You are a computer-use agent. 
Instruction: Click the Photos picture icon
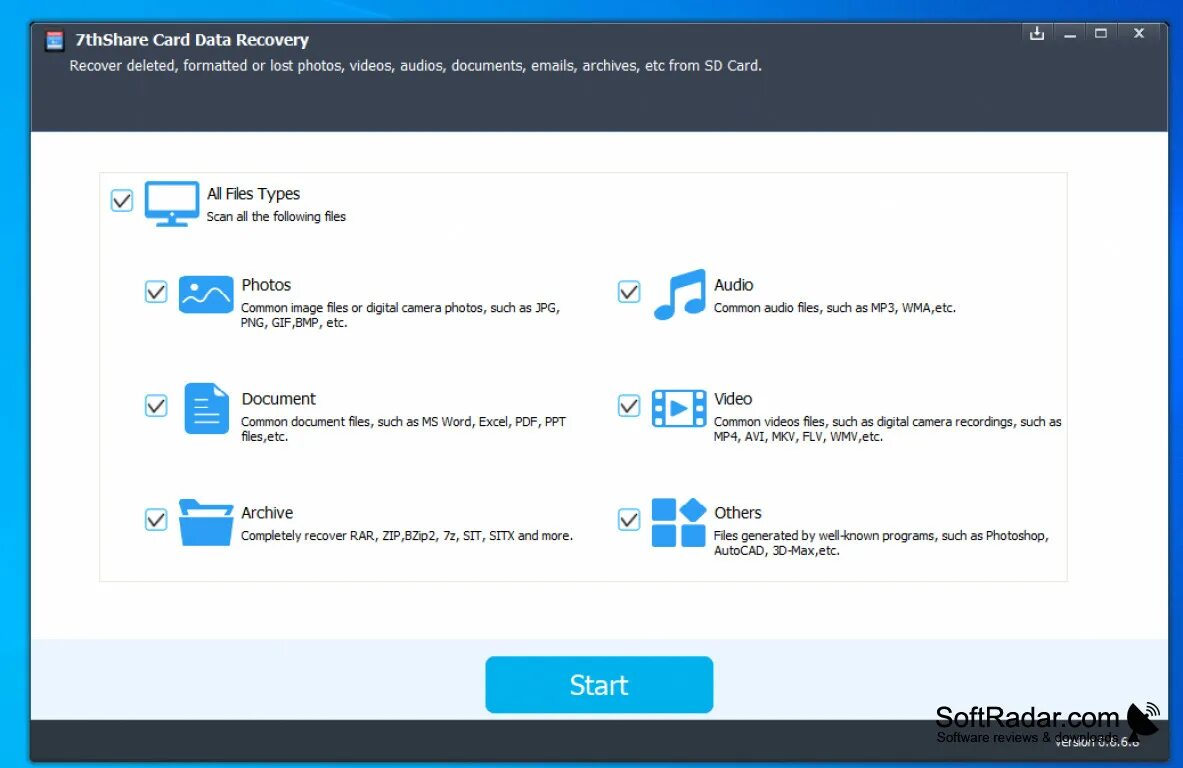[206, 294]
